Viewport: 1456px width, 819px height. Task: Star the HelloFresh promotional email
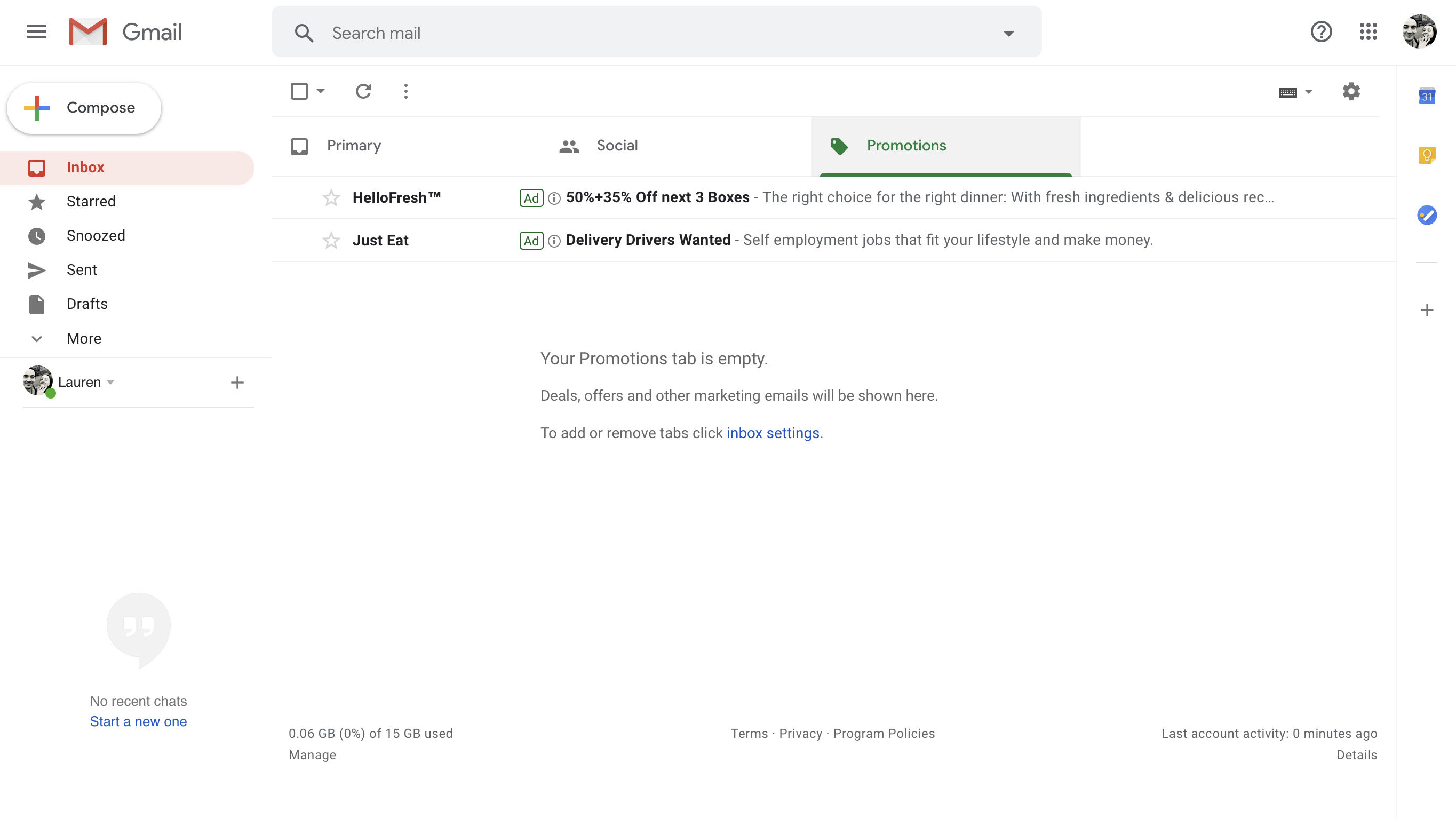pos(330,197)
